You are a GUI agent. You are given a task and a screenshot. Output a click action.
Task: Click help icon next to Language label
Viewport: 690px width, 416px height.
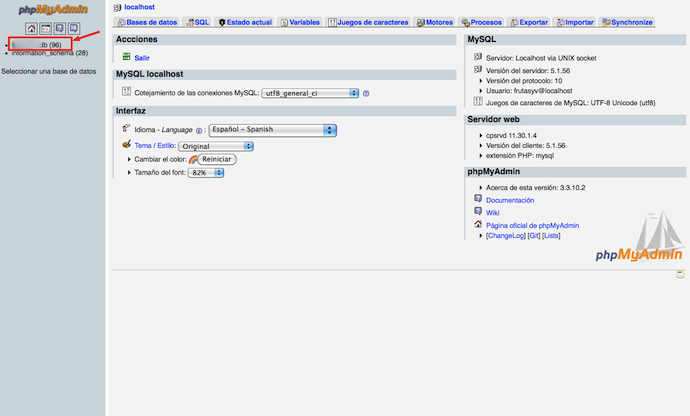(199, 130)
